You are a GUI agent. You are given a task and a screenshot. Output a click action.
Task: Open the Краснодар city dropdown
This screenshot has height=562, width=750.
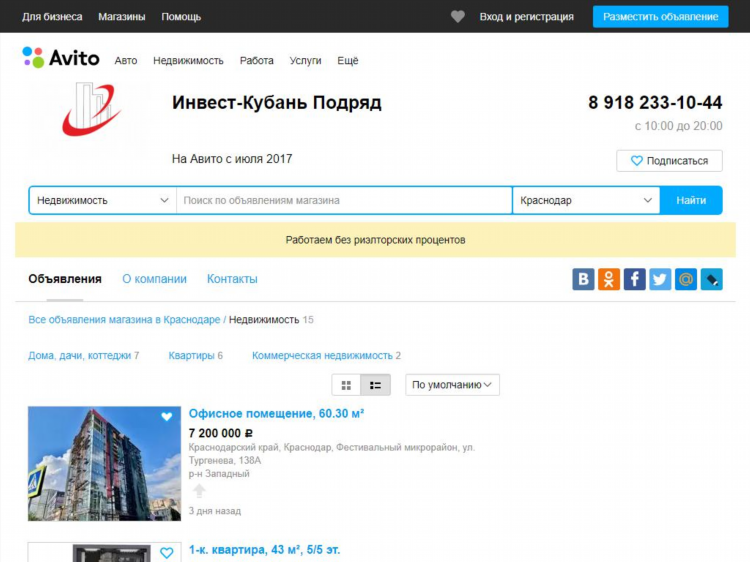tap(586, 200)
